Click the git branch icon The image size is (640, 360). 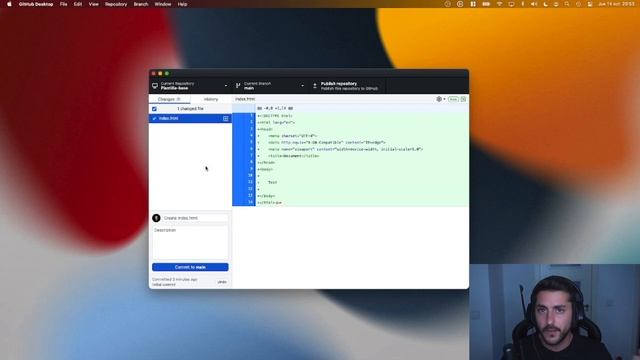[238, 86]
